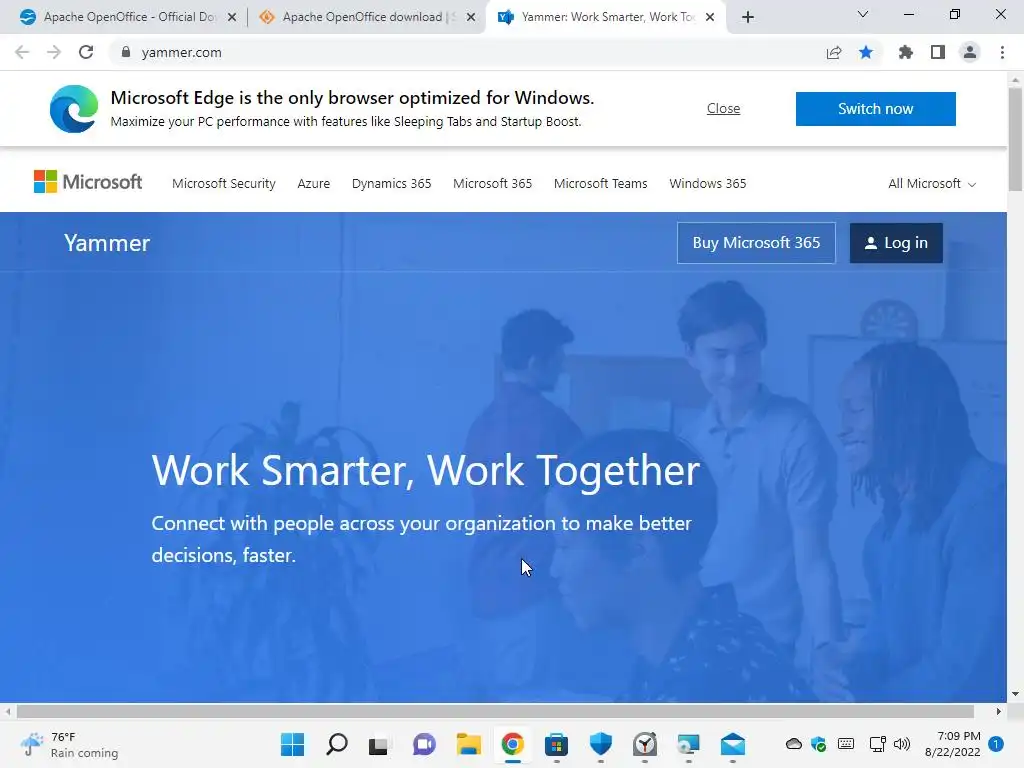Close the Apache OpenOffice download tab
This screenshot has height=768, width=1024.
(x=471, y=17)
